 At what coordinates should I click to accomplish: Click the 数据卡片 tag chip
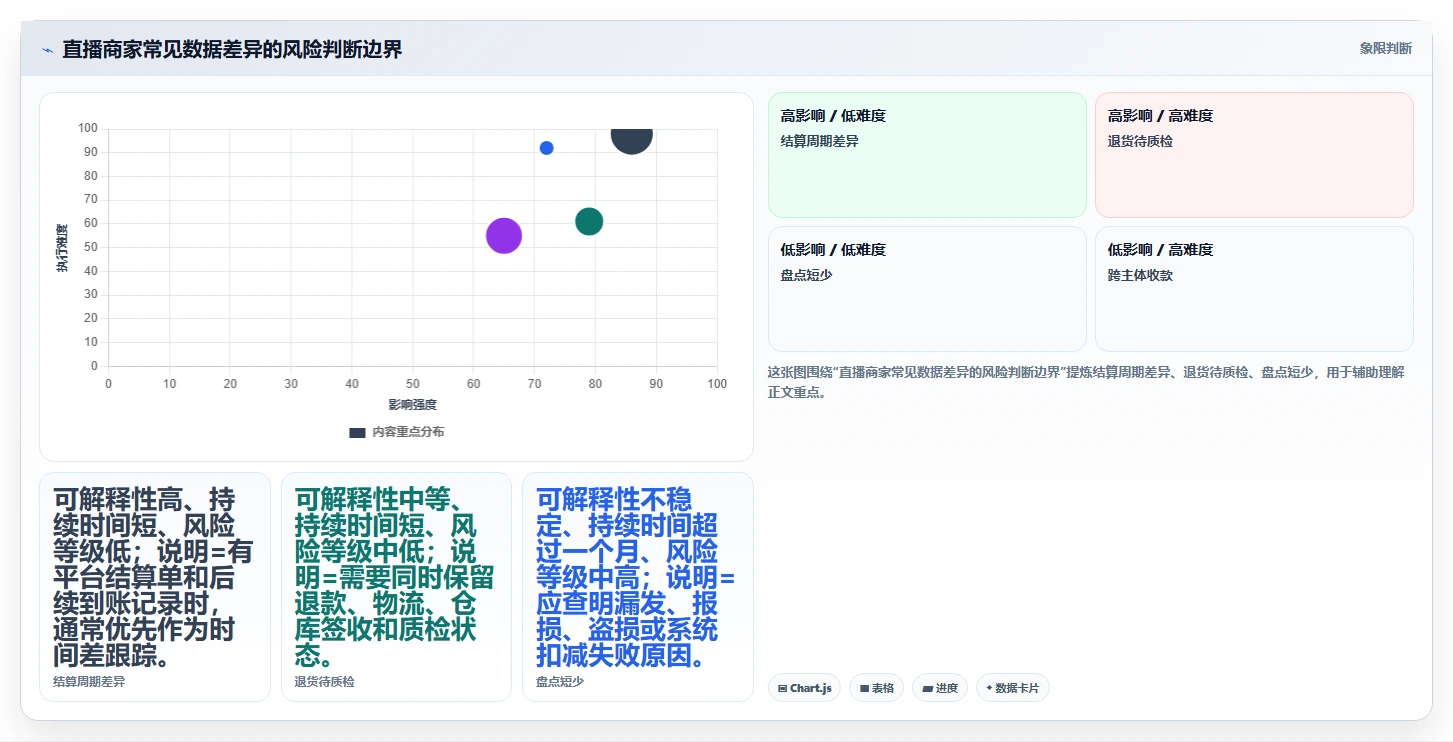click(1012, 688)
